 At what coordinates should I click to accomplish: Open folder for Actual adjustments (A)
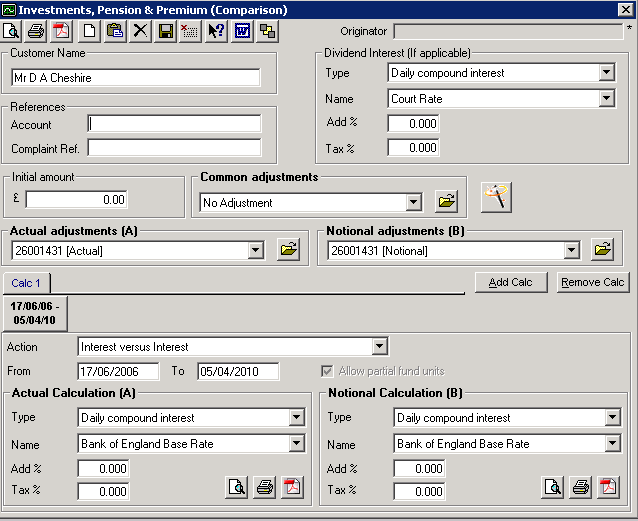click(x=288, y=249)
